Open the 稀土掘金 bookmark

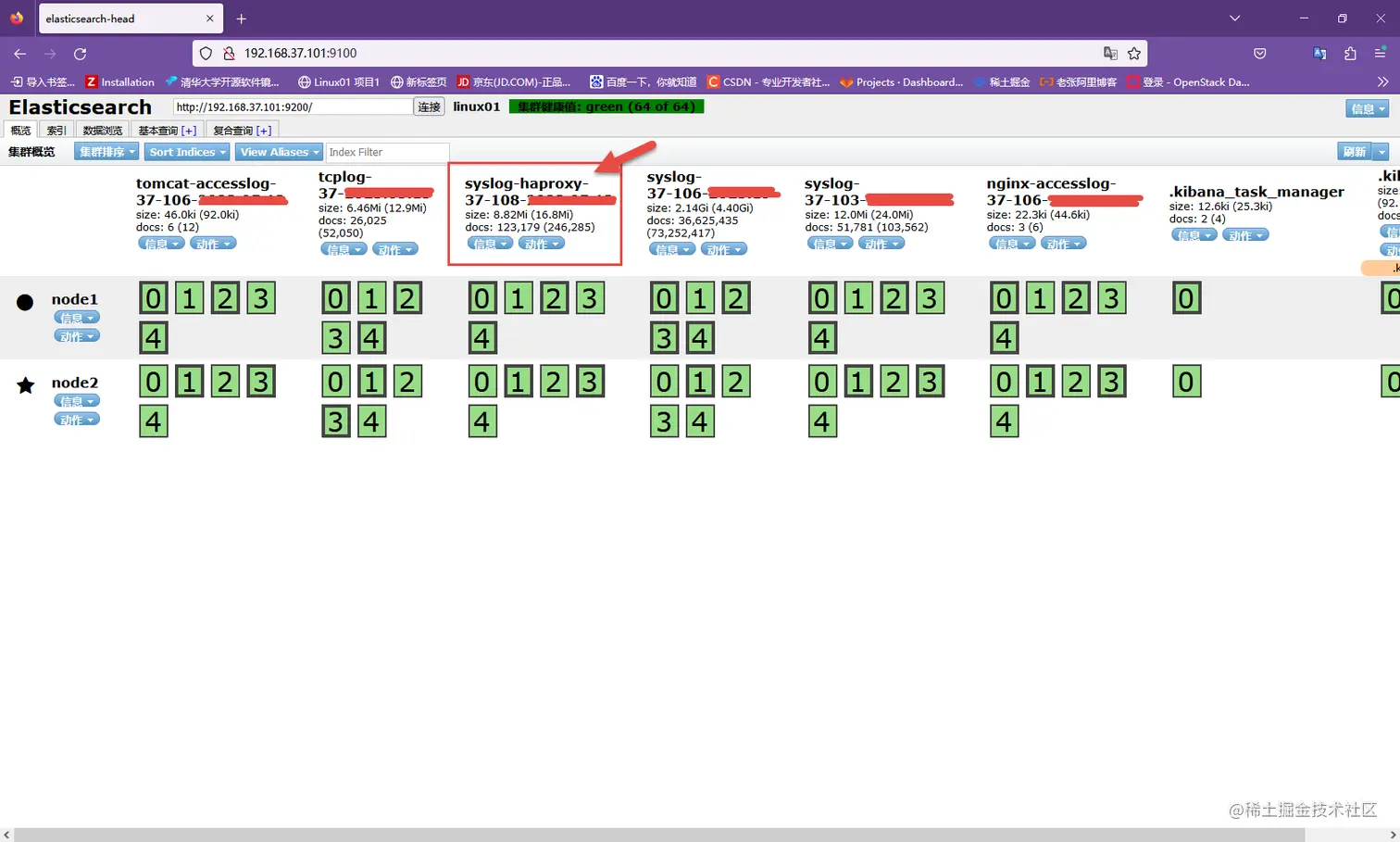coord(1002,82)
